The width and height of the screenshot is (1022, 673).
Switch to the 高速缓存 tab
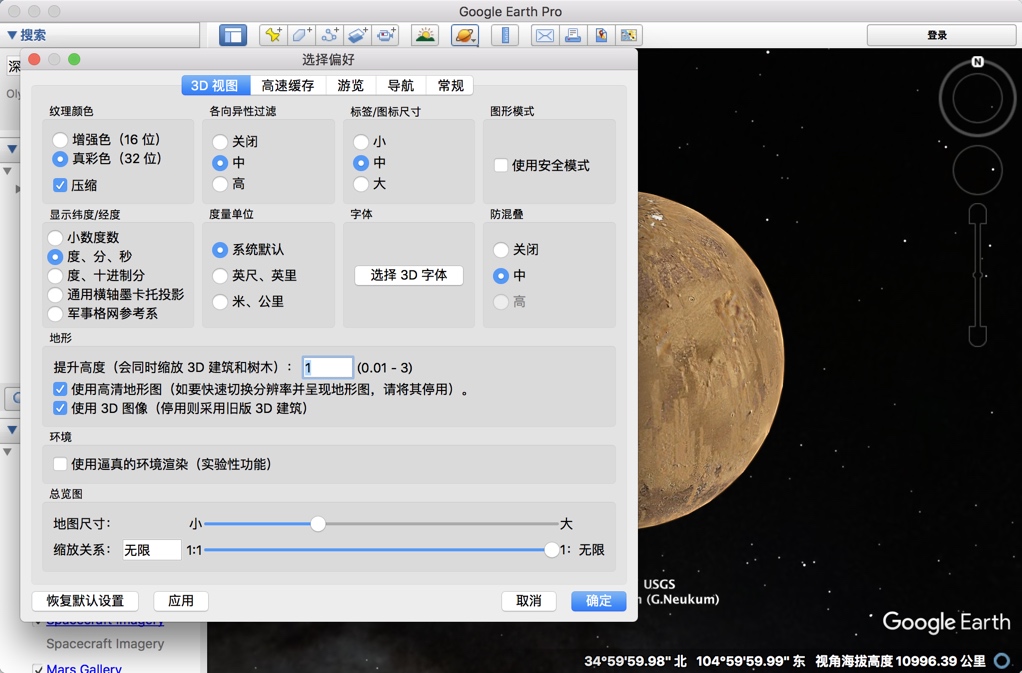tap(288, 85)
